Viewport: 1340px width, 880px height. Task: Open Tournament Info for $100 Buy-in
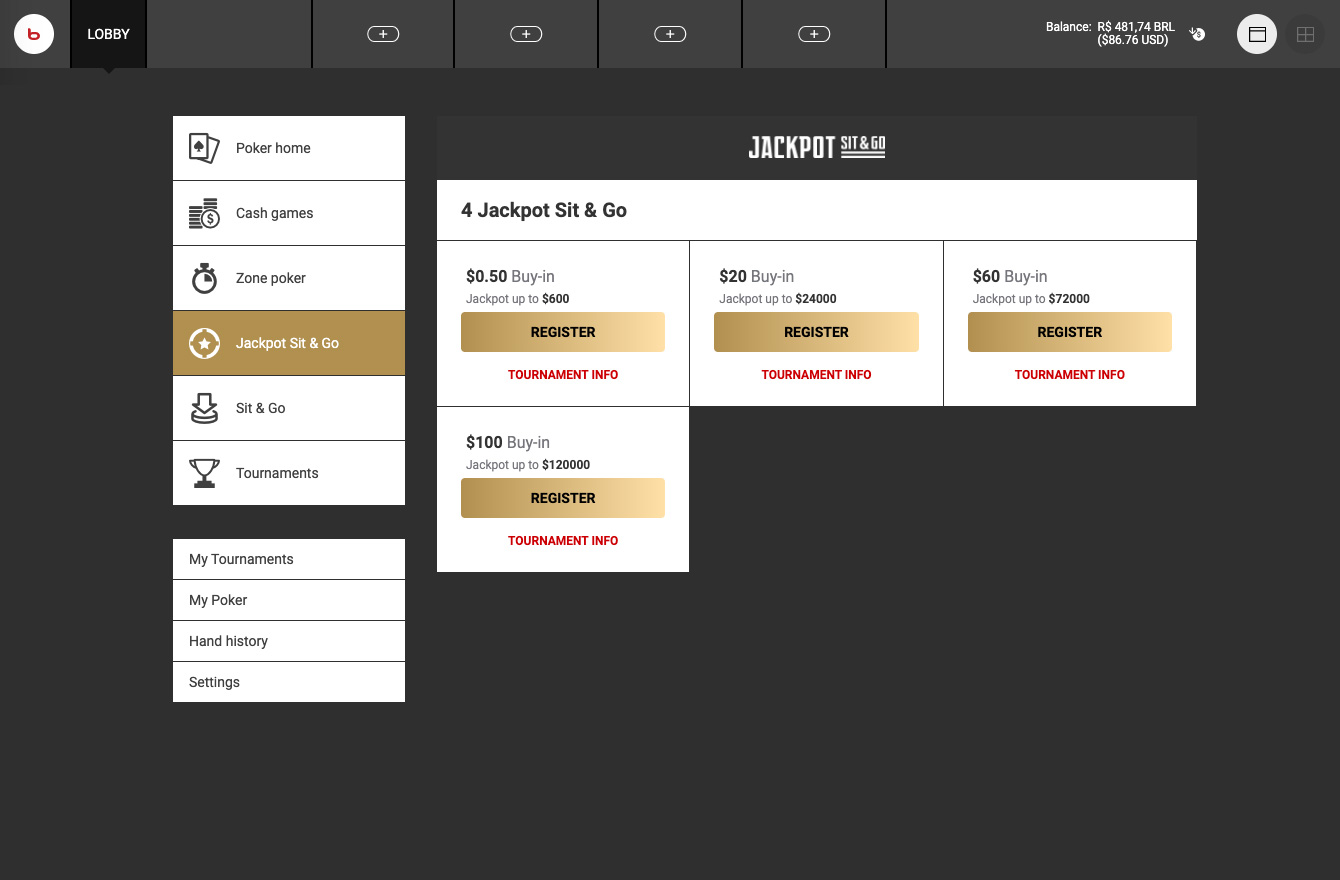click(x=563, y=541)
